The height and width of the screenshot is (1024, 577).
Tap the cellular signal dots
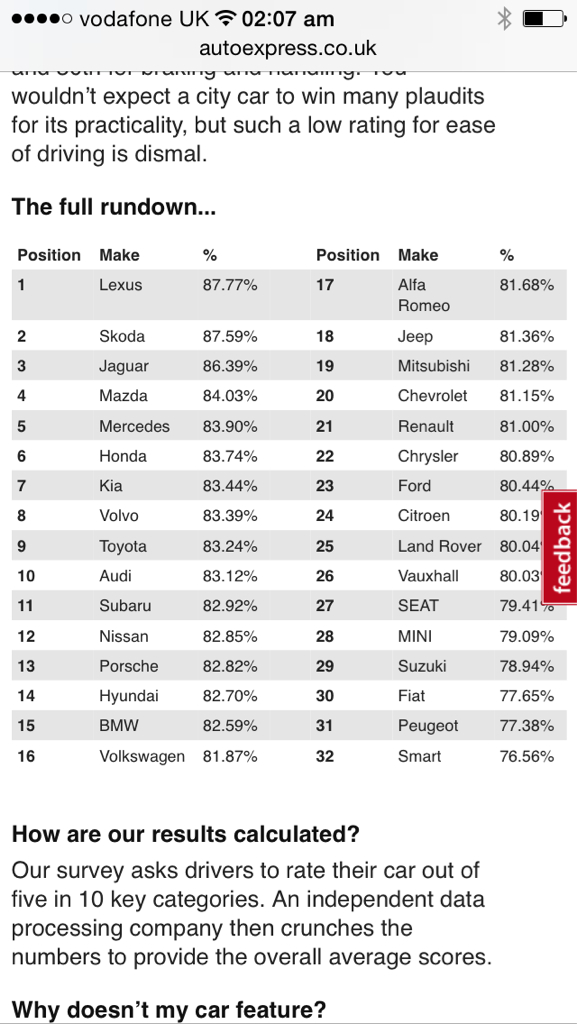42,19
